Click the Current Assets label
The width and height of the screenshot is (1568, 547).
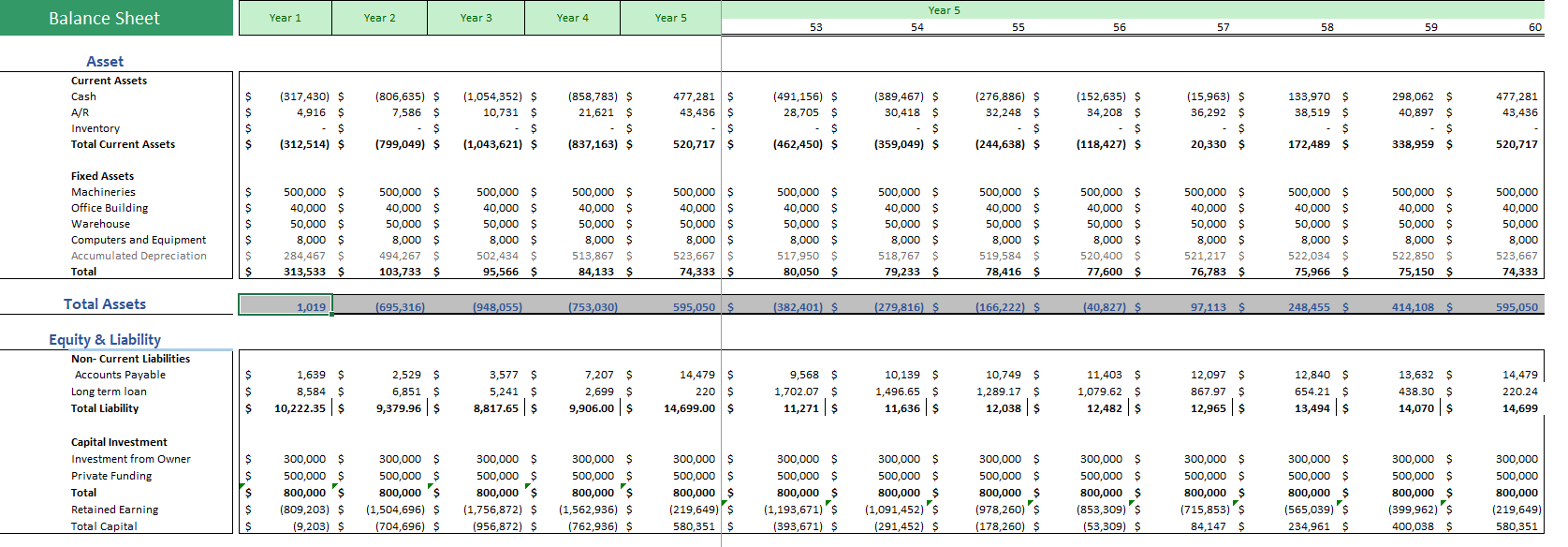click(109, 81)
